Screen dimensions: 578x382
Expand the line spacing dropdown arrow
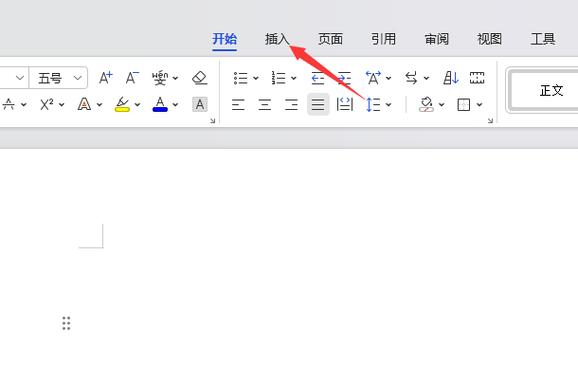(388, 105)
